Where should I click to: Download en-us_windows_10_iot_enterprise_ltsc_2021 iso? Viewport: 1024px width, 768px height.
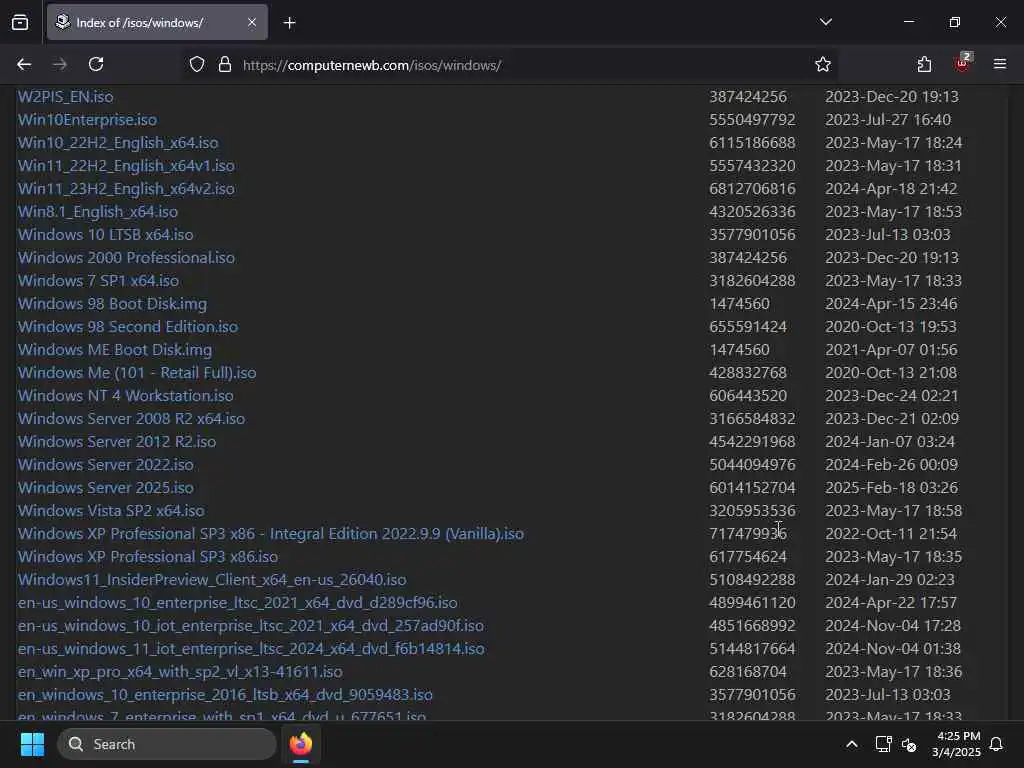251,626
